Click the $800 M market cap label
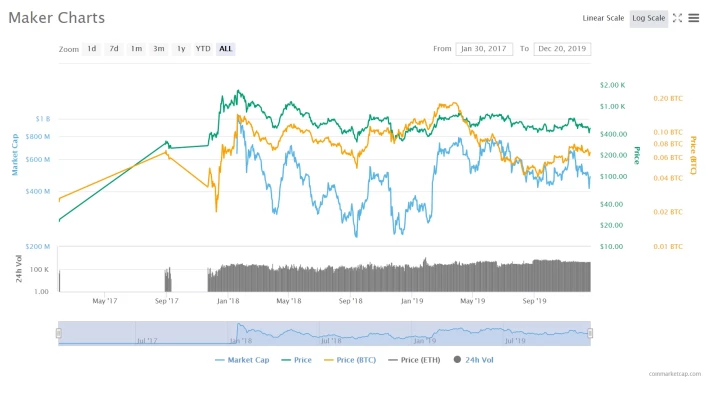Screen dimensions: 710x396 38,137
